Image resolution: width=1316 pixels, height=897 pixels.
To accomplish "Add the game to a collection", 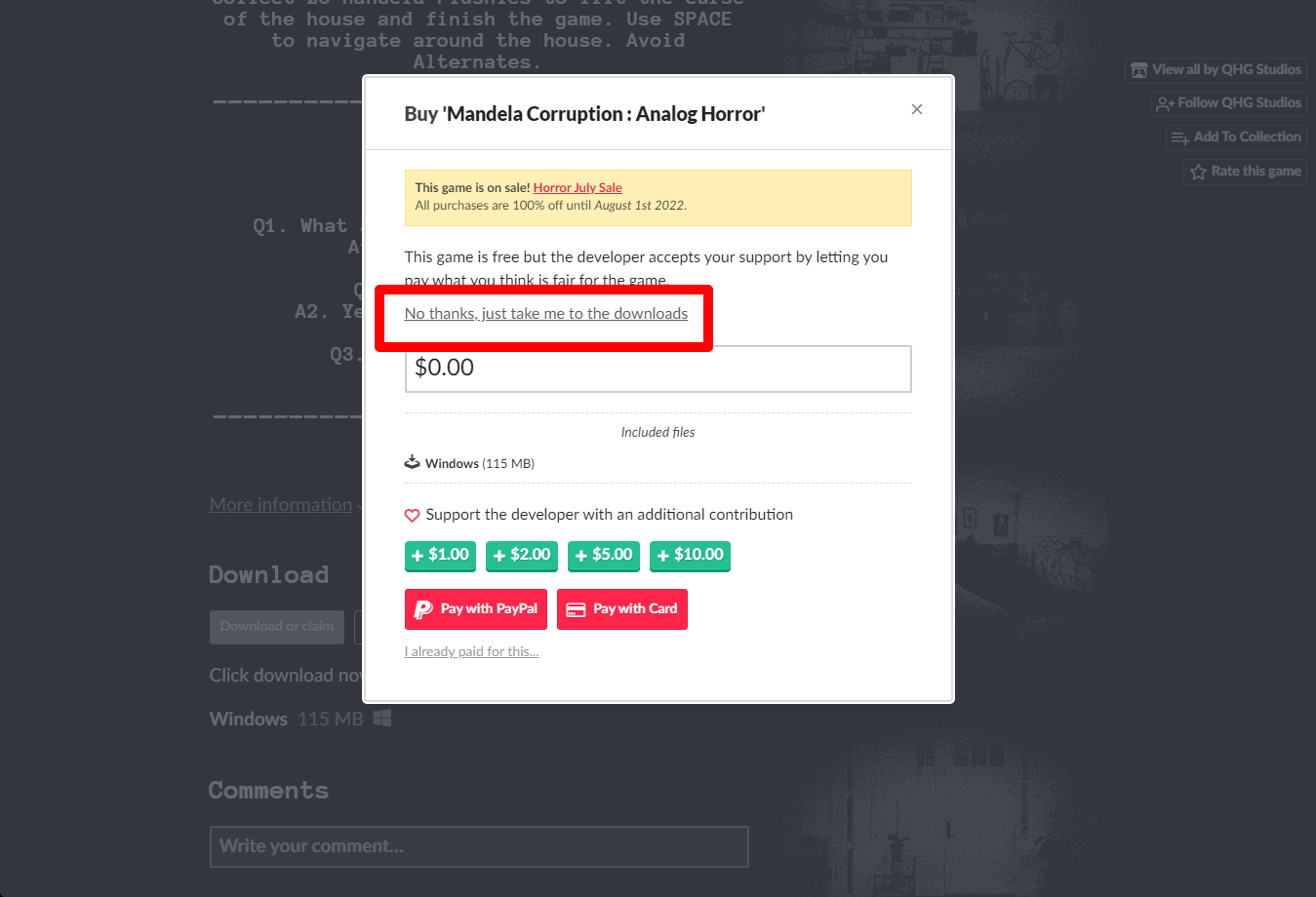I will (x=1236, y=136).
